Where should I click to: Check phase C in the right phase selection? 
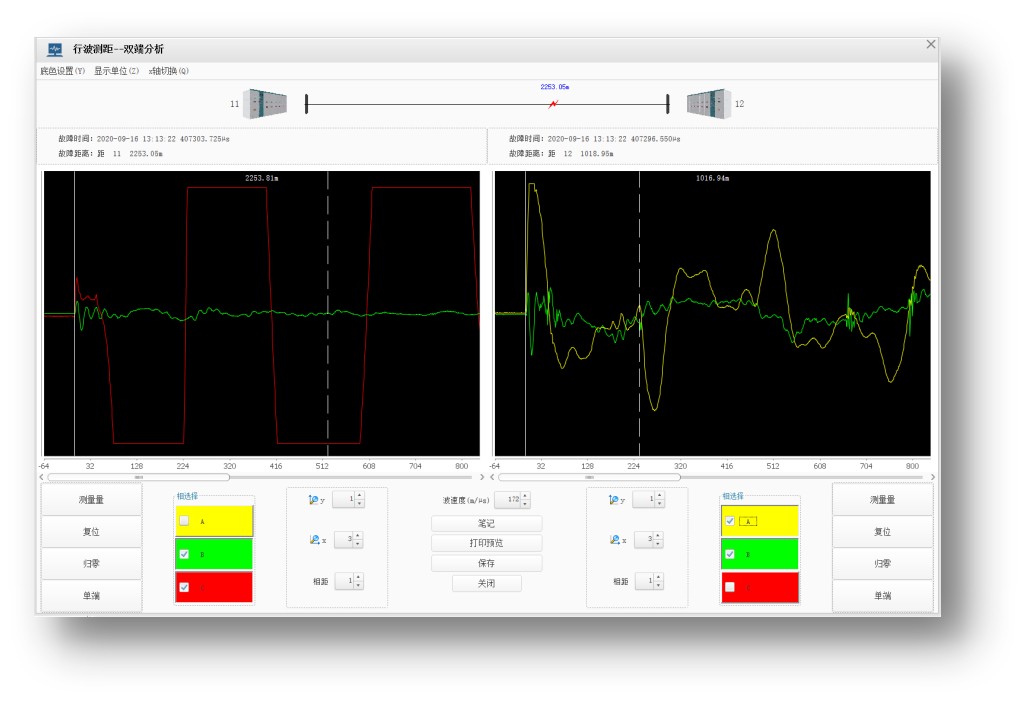pos(730,587)
